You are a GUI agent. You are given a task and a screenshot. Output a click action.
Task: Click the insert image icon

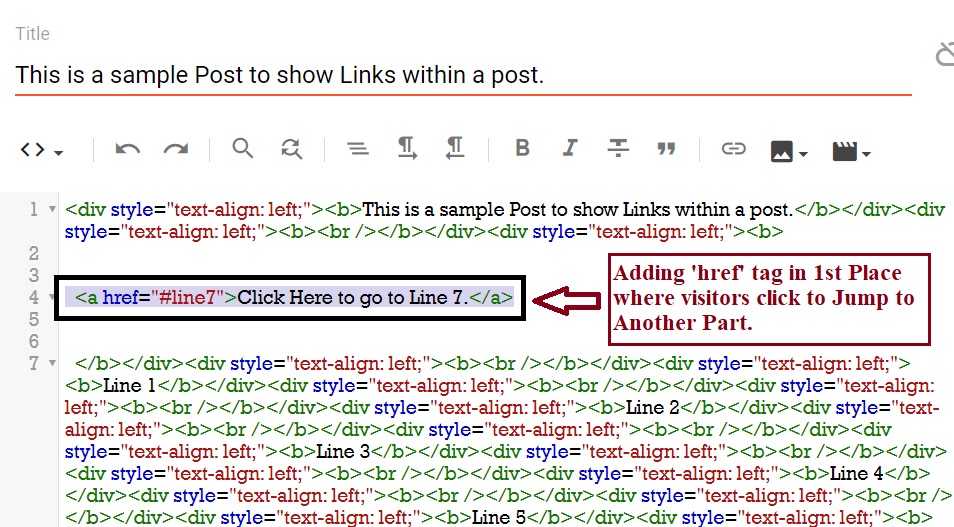tap(782, 151)
